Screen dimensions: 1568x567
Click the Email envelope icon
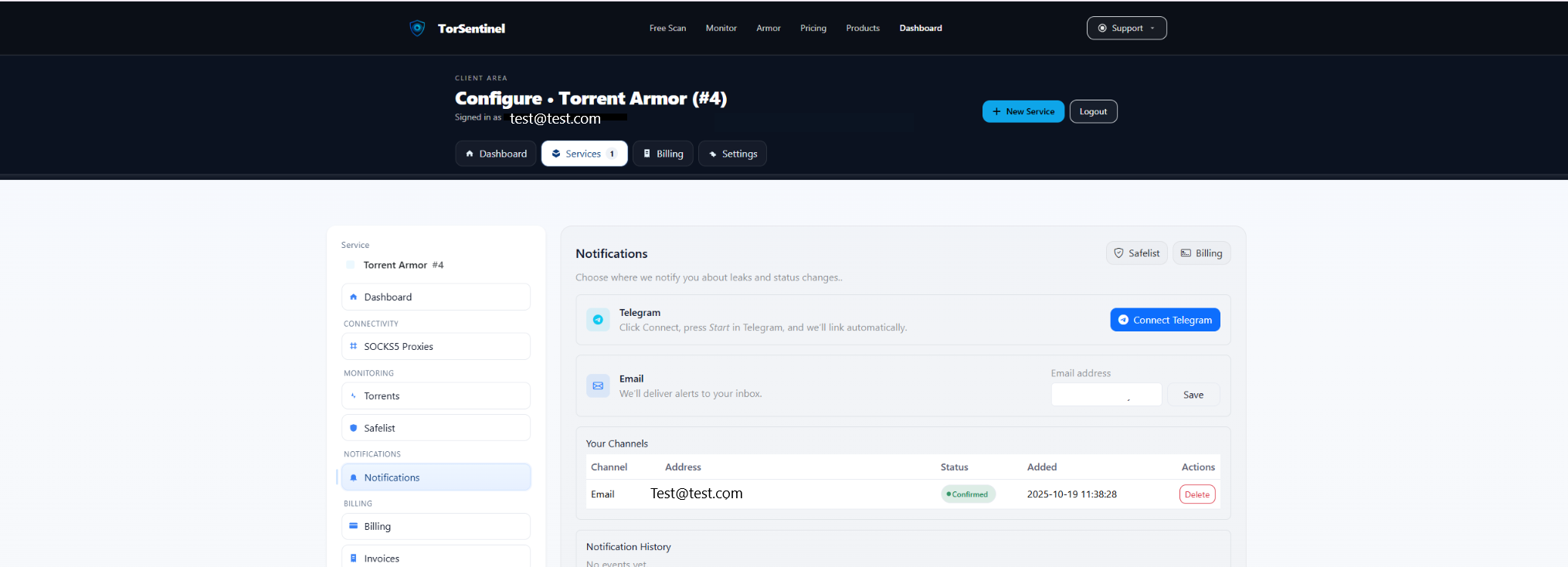(598, 386)
